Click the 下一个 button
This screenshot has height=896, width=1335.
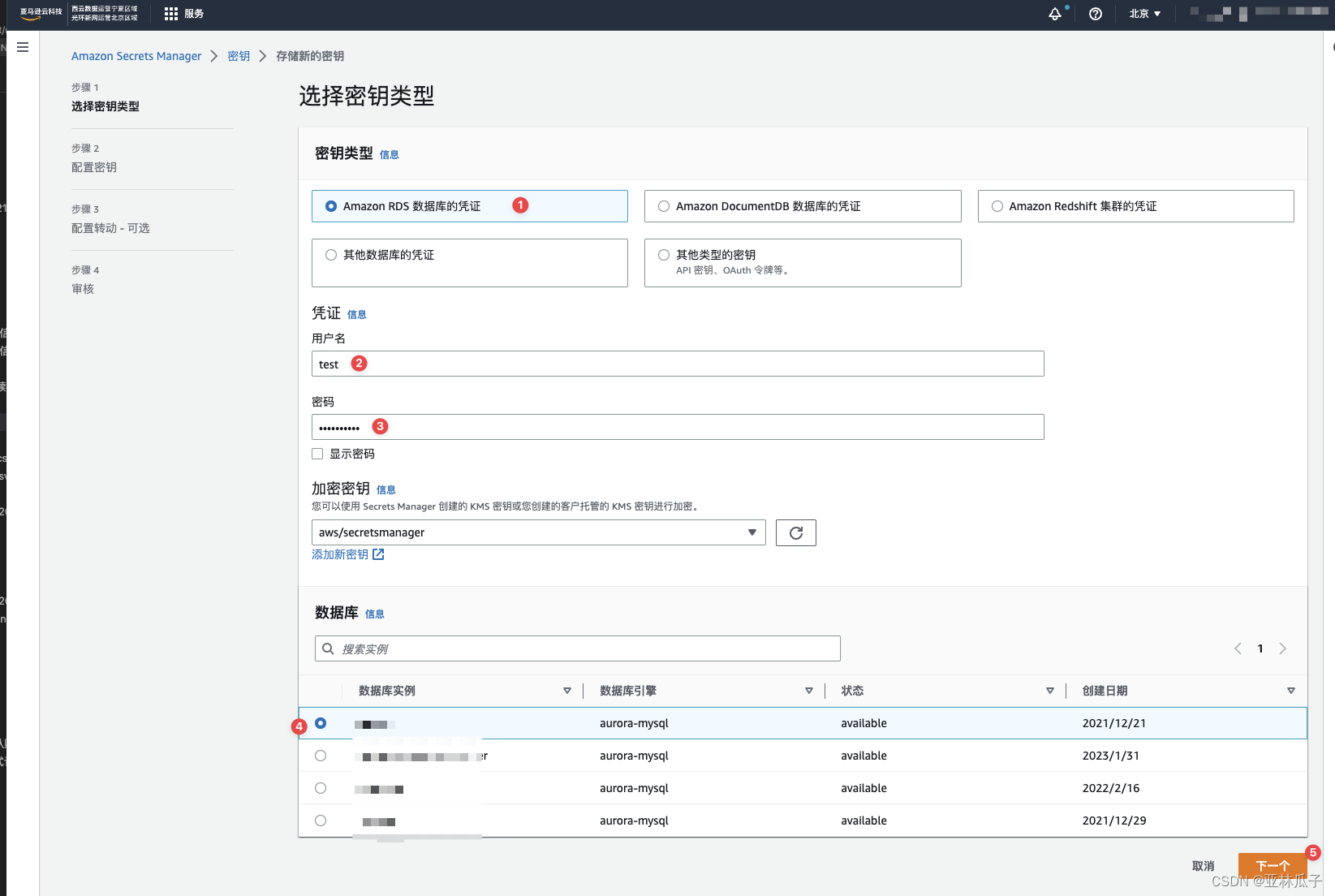click(x=1273, y=866)
